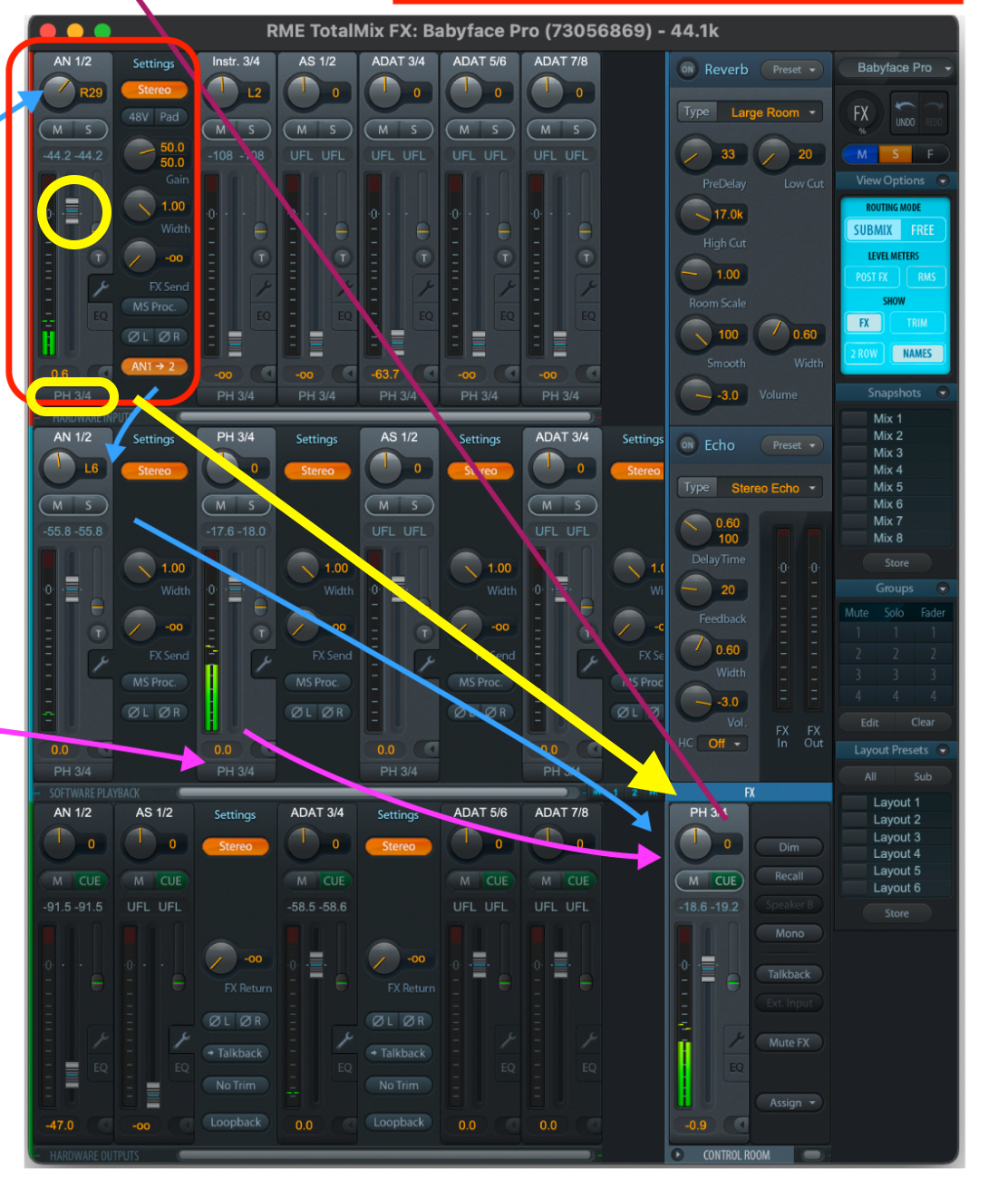Toggle the RMS level meters option
Viewport: 1008px width, 1188px height.
pyautogui.click(x=926, y=277)
